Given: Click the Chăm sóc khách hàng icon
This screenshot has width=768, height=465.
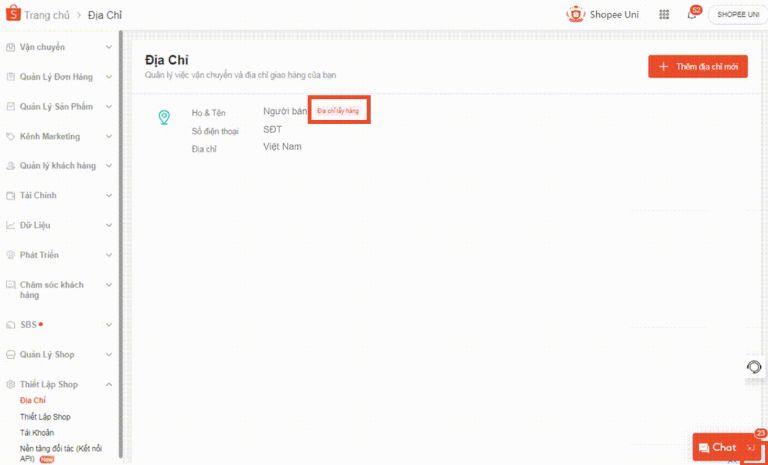Looking at the screenshot, I should [10, 285].
